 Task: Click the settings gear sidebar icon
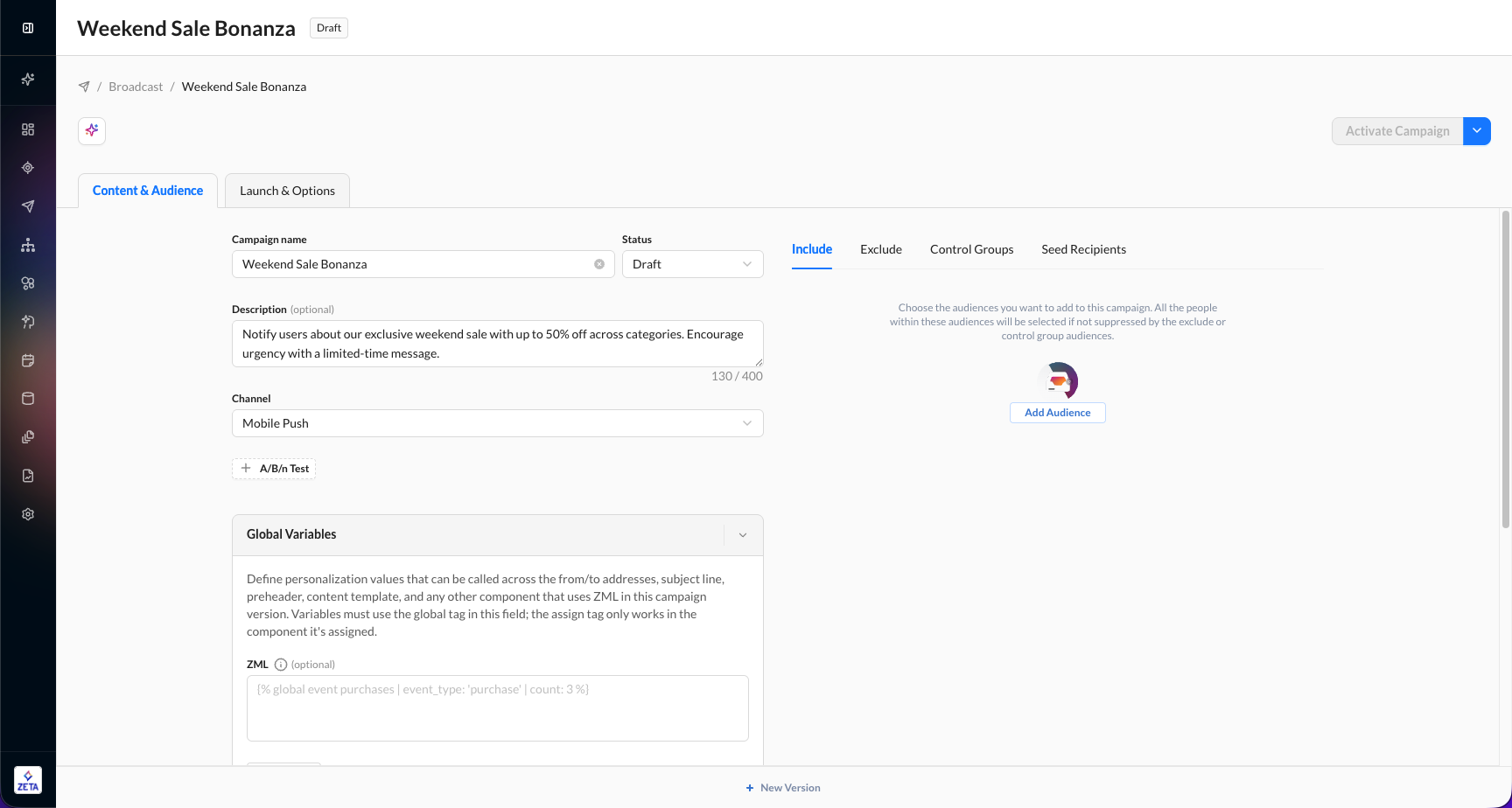pos(28,514)
